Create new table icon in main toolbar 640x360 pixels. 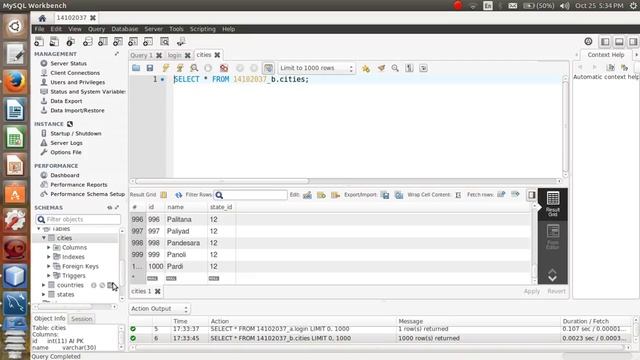click(102, 42)
